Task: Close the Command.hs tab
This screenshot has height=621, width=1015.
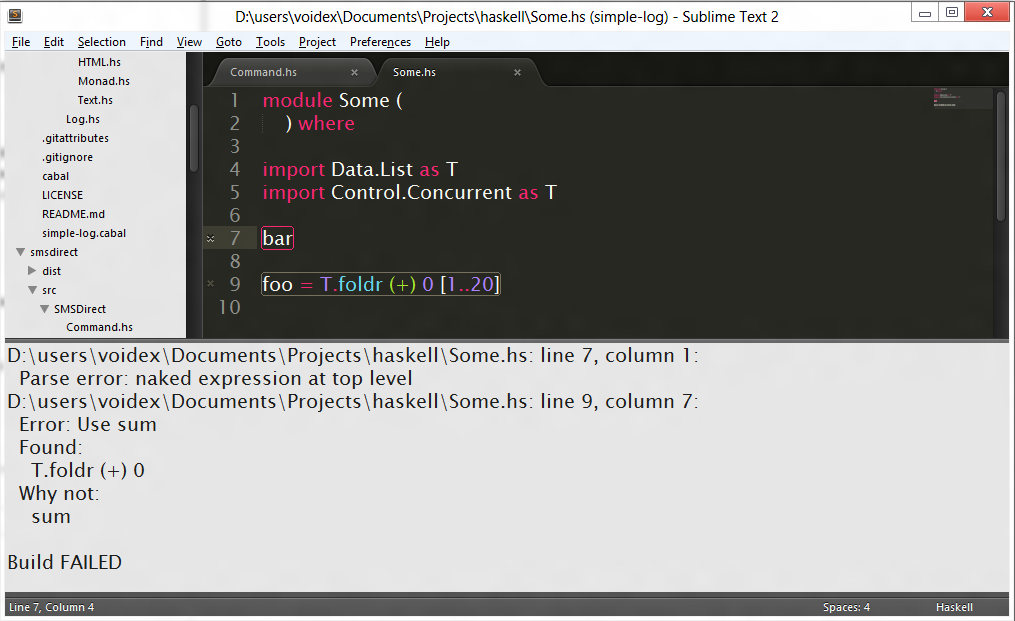Action: pos(355,72)
